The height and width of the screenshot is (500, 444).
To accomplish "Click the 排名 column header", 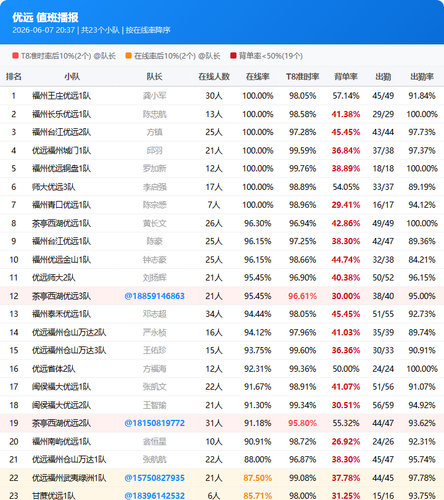I will click(x=14, y=77).
